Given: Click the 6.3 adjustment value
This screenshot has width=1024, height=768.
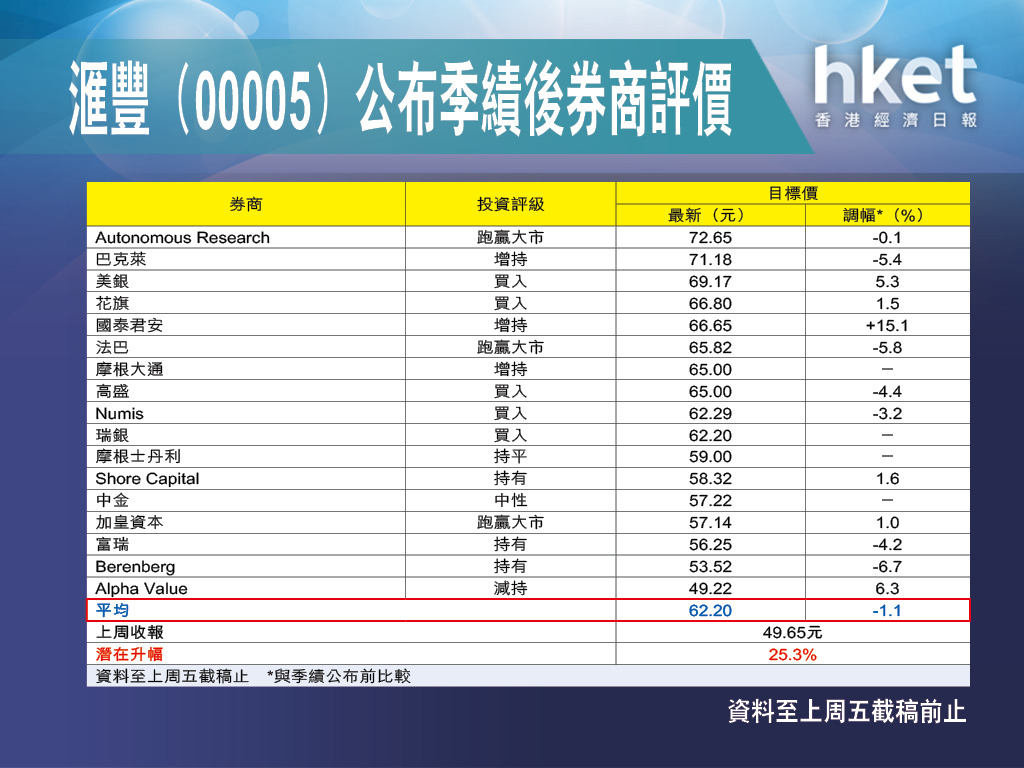Looking at the screenshot, I should pos(887,588).
